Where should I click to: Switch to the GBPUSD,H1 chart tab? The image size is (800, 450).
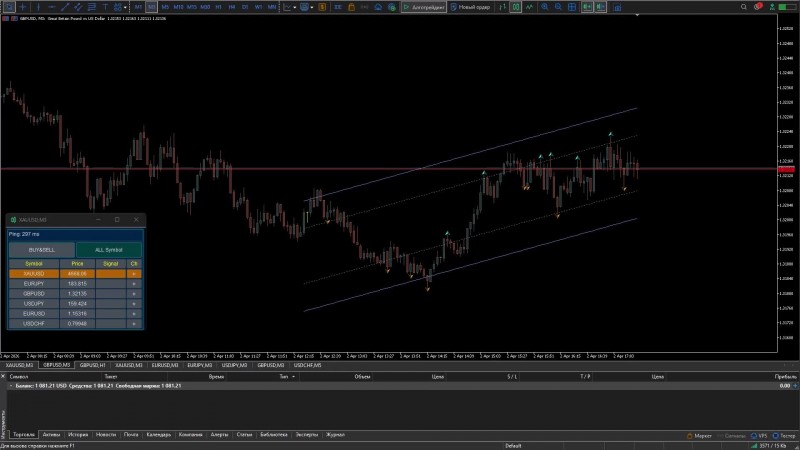click(92, 365)
